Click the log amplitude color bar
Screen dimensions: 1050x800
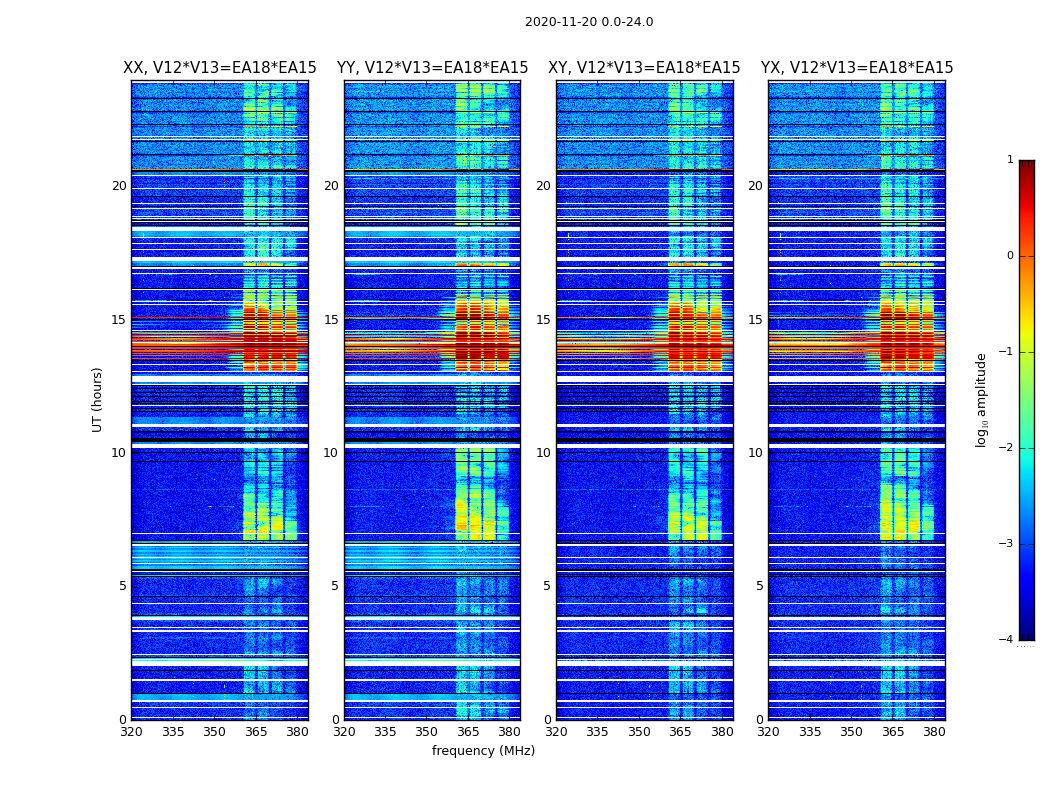point(1027,400)
